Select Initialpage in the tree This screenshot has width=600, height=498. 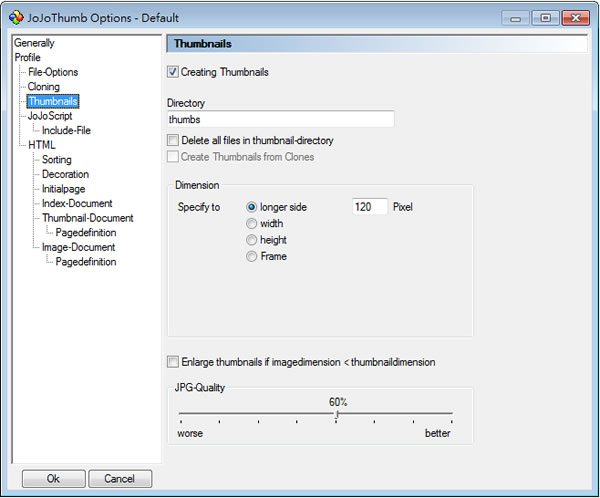(x=64, y=189)
